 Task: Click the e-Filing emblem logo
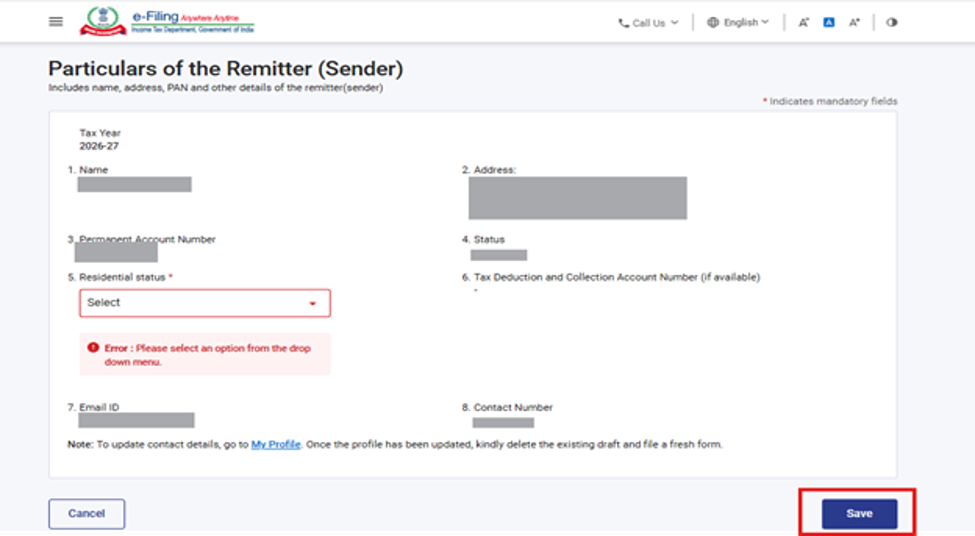coord(103,21)
